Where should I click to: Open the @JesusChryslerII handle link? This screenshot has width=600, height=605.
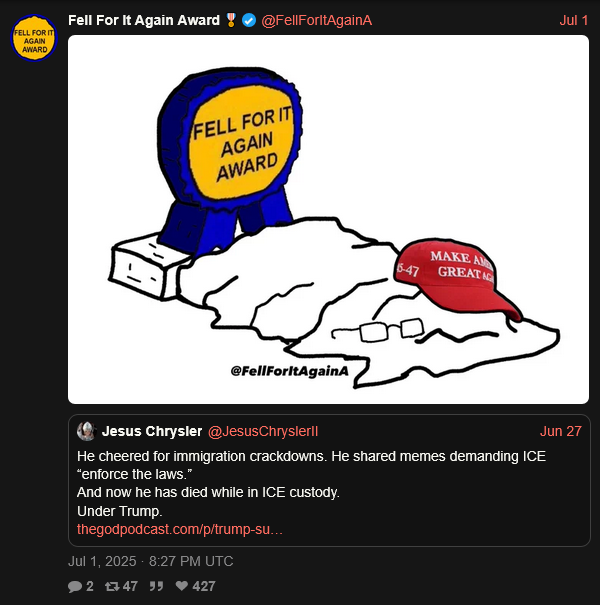click(x=263, y=431)
